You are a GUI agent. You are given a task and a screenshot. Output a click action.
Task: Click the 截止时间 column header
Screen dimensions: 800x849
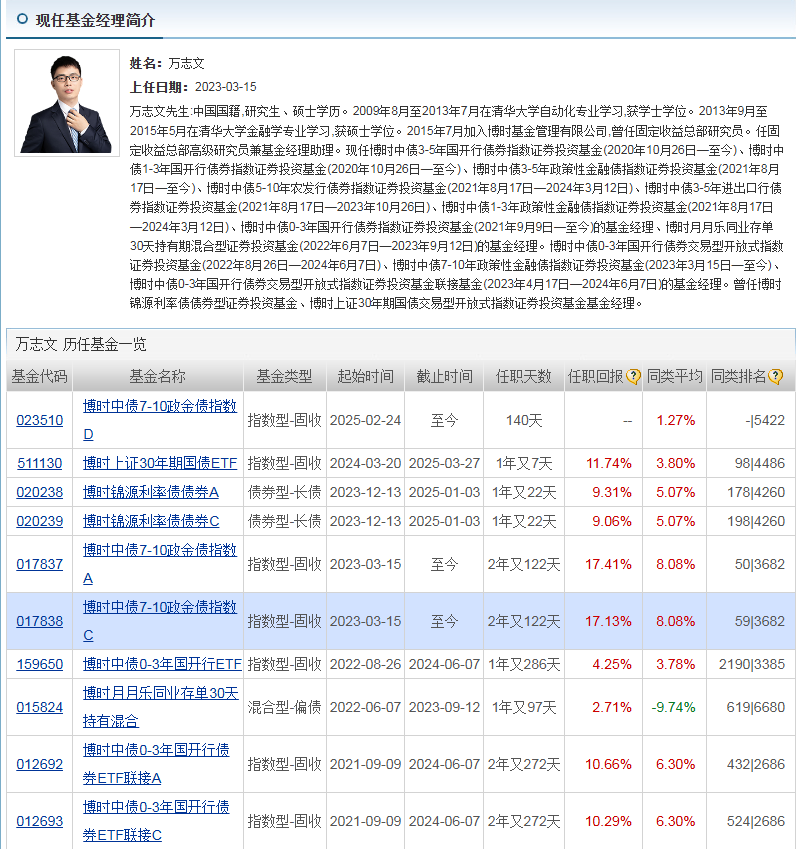pyautogui.click(x=444, y=376)
